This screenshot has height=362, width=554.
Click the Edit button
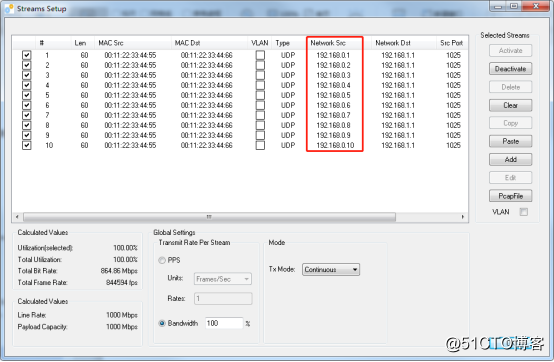tap(511, 178)
